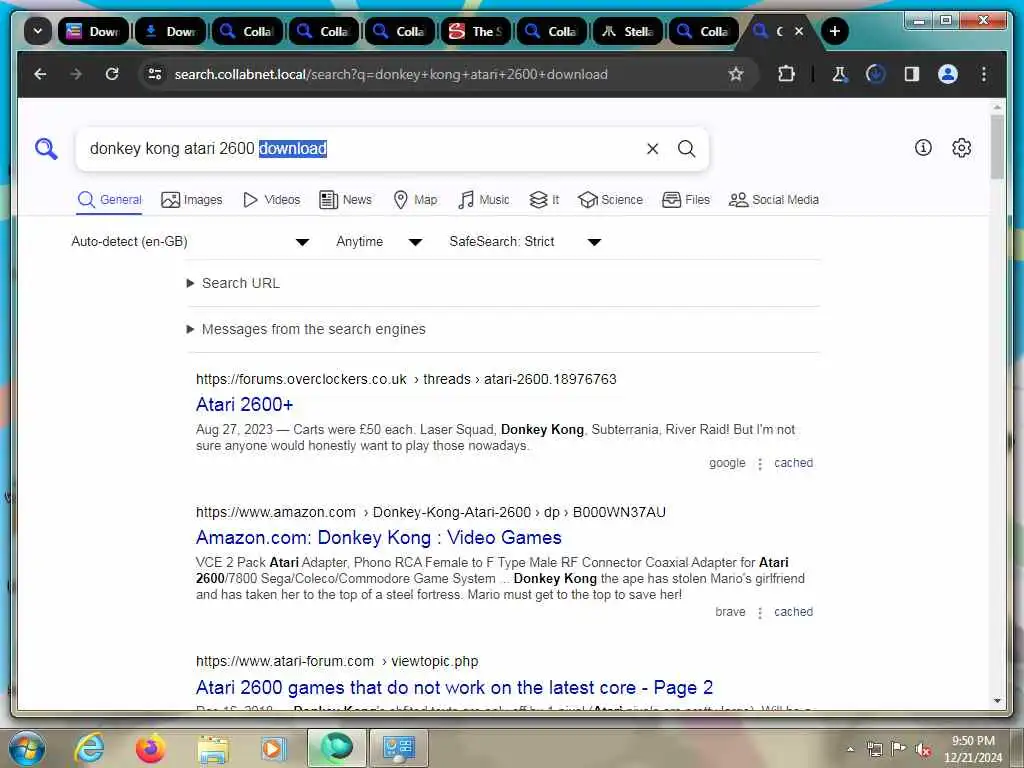Close the active browser tab
1024x768 pixels.
point(799,31)
